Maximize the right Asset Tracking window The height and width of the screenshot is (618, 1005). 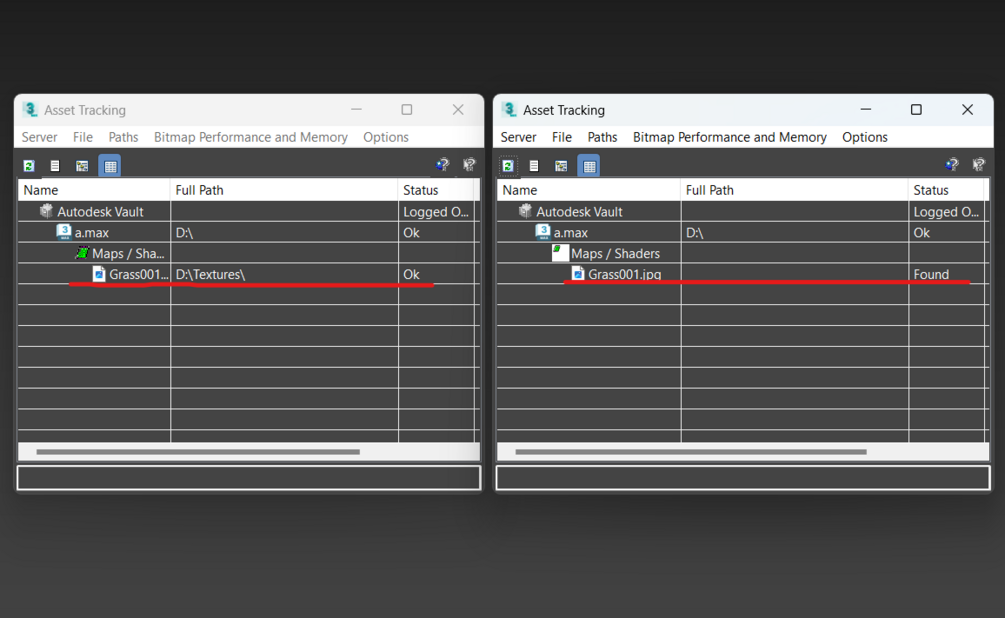coord(917,110)
